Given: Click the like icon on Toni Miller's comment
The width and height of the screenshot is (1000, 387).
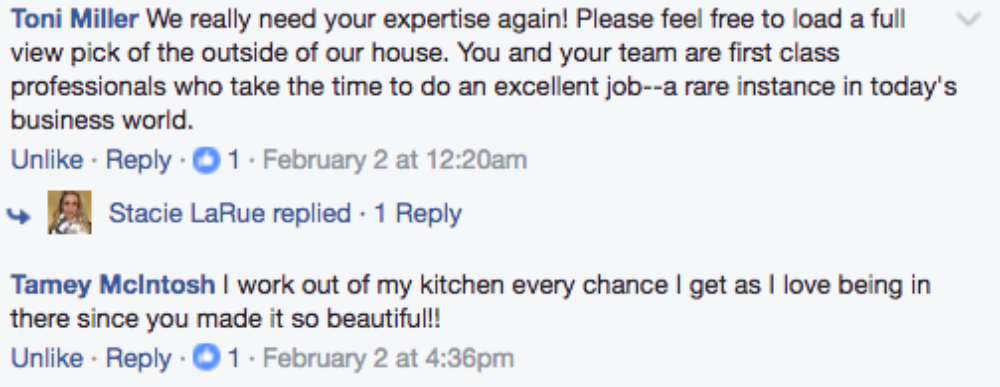Looking at the screenshot, I should [207, 159].
